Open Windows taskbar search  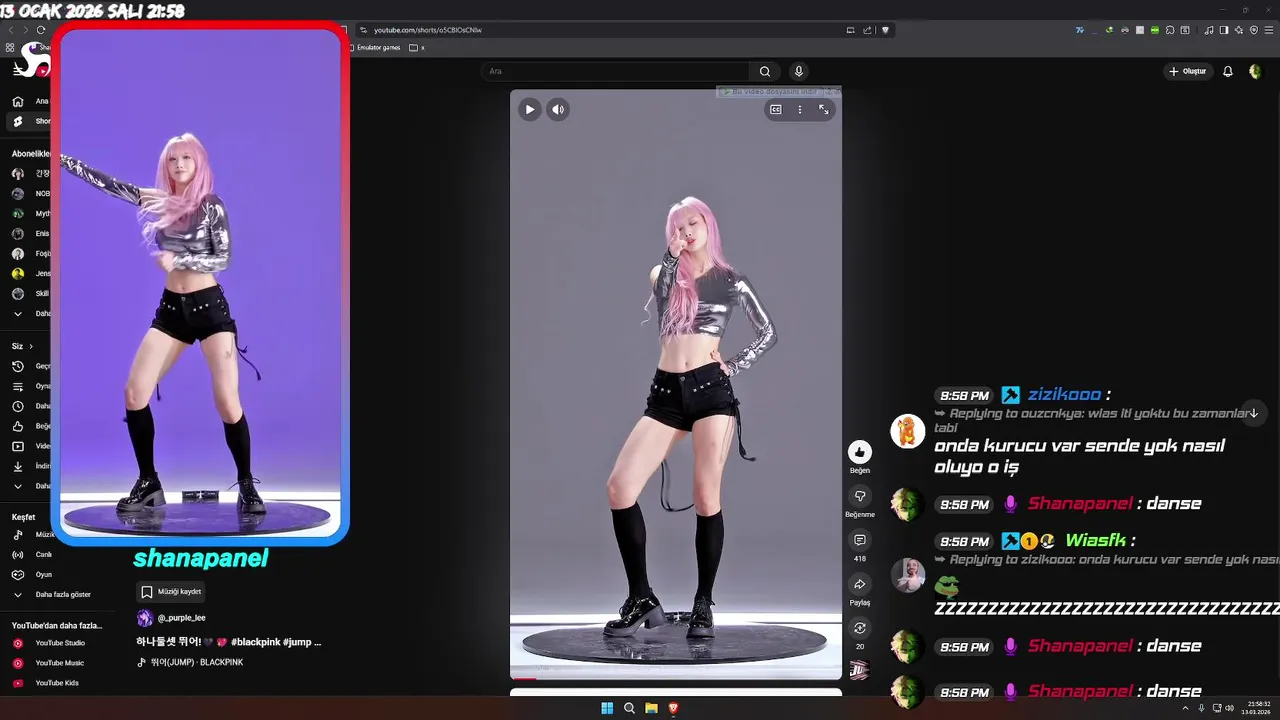629,708
